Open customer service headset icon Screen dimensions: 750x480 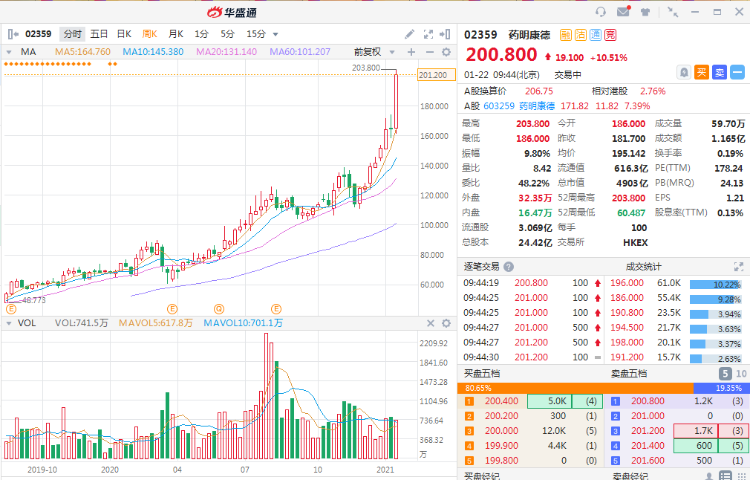[601, 12]
